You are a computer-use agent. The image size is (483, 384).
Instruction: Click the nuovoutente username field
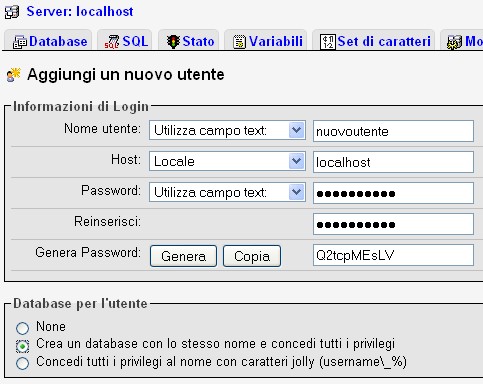click(393, 131)
